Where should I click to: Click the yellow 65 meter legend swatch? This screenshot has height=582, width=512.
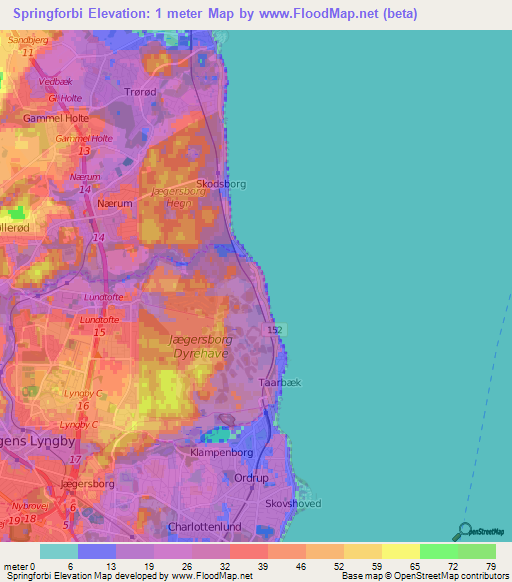pos(401,552)
